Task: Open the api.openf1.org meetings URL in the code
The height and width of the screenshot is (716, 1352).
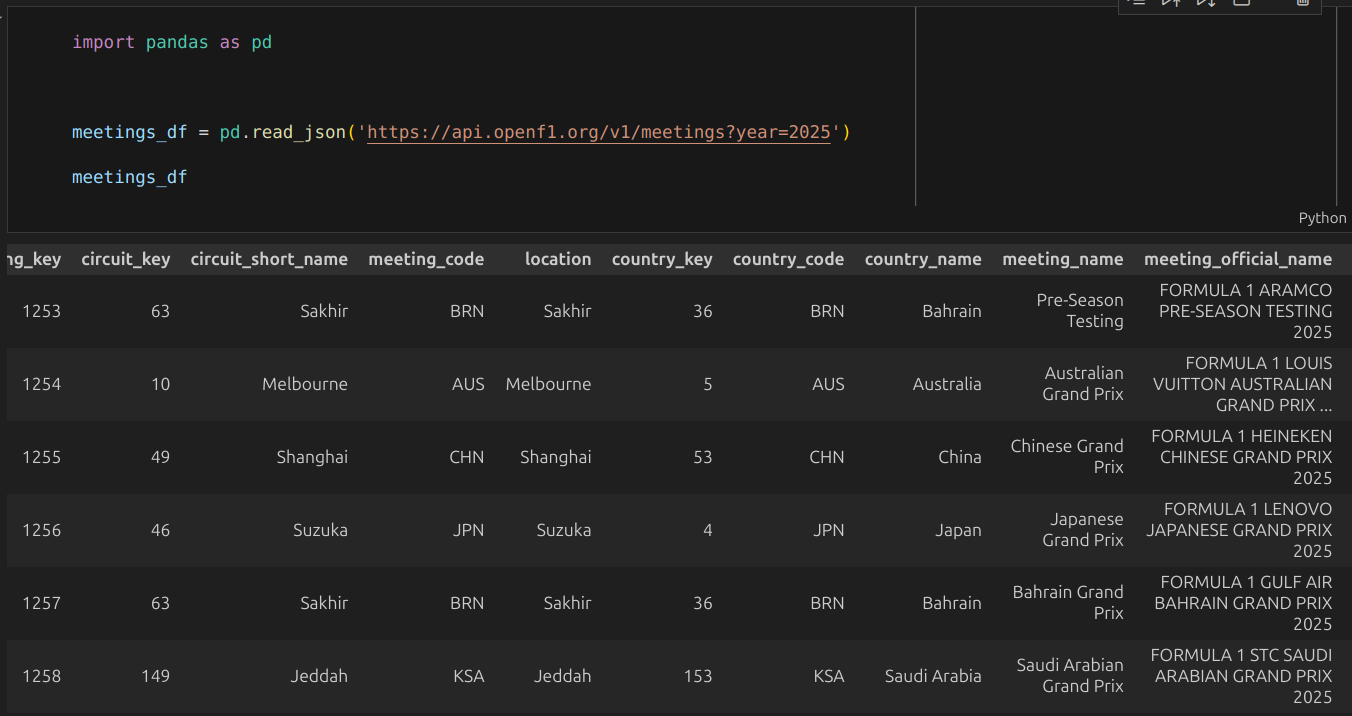Action: [600, 132]
